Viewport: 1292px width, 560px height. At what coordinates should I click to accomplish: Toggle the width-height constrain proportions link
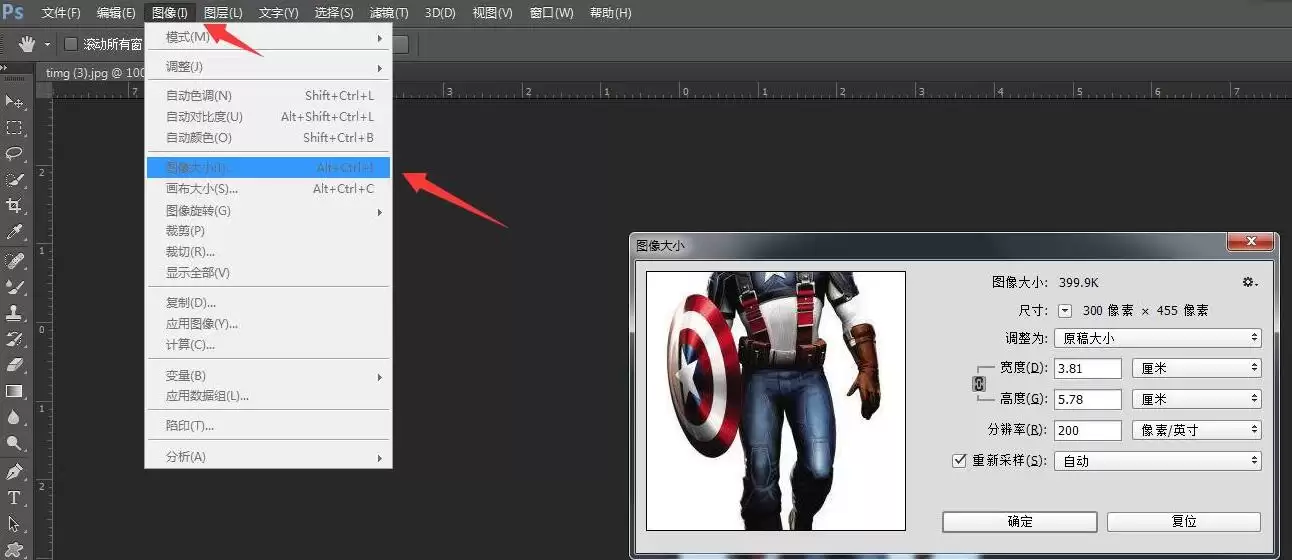point(979,383)
